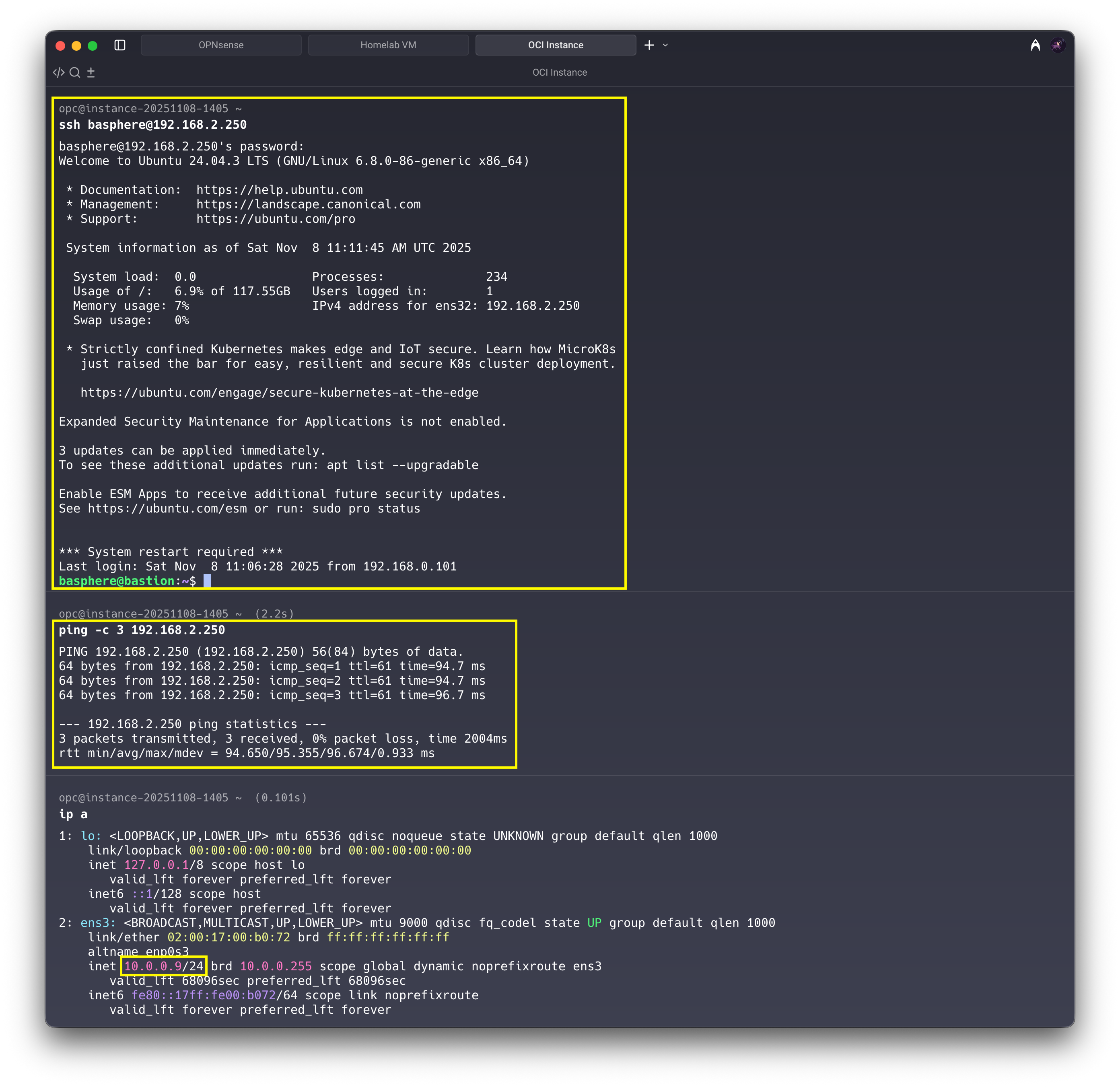Switch to the OPNsense tab
The image size is (1120, 1087).
click(220, 45)
